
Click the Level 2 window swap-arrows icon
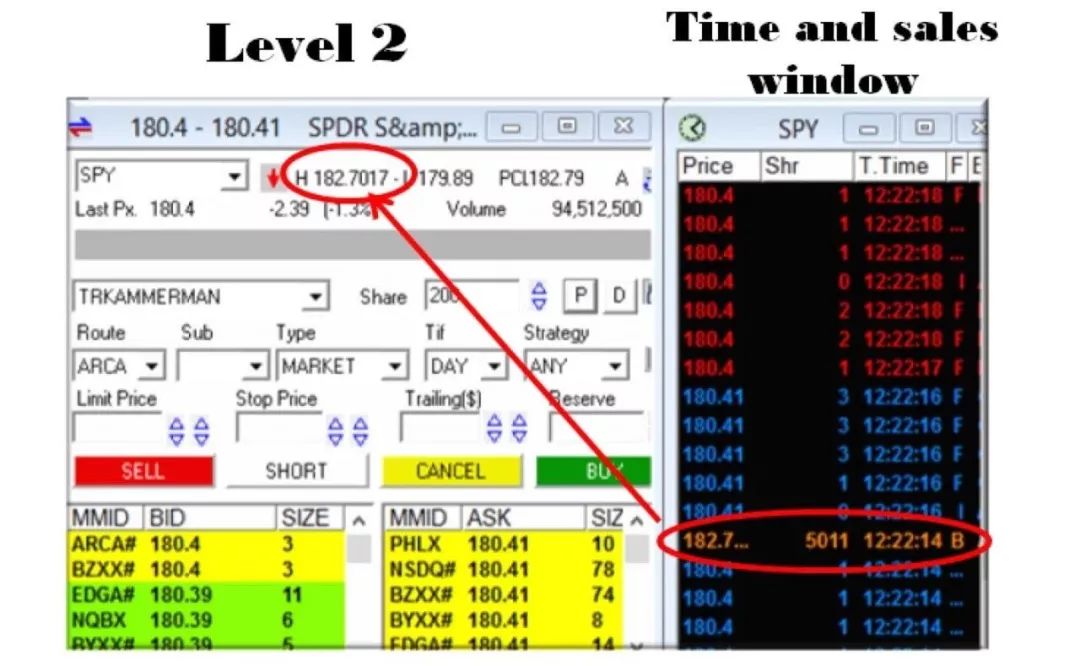pyautogui.click(x=81, y=127)
